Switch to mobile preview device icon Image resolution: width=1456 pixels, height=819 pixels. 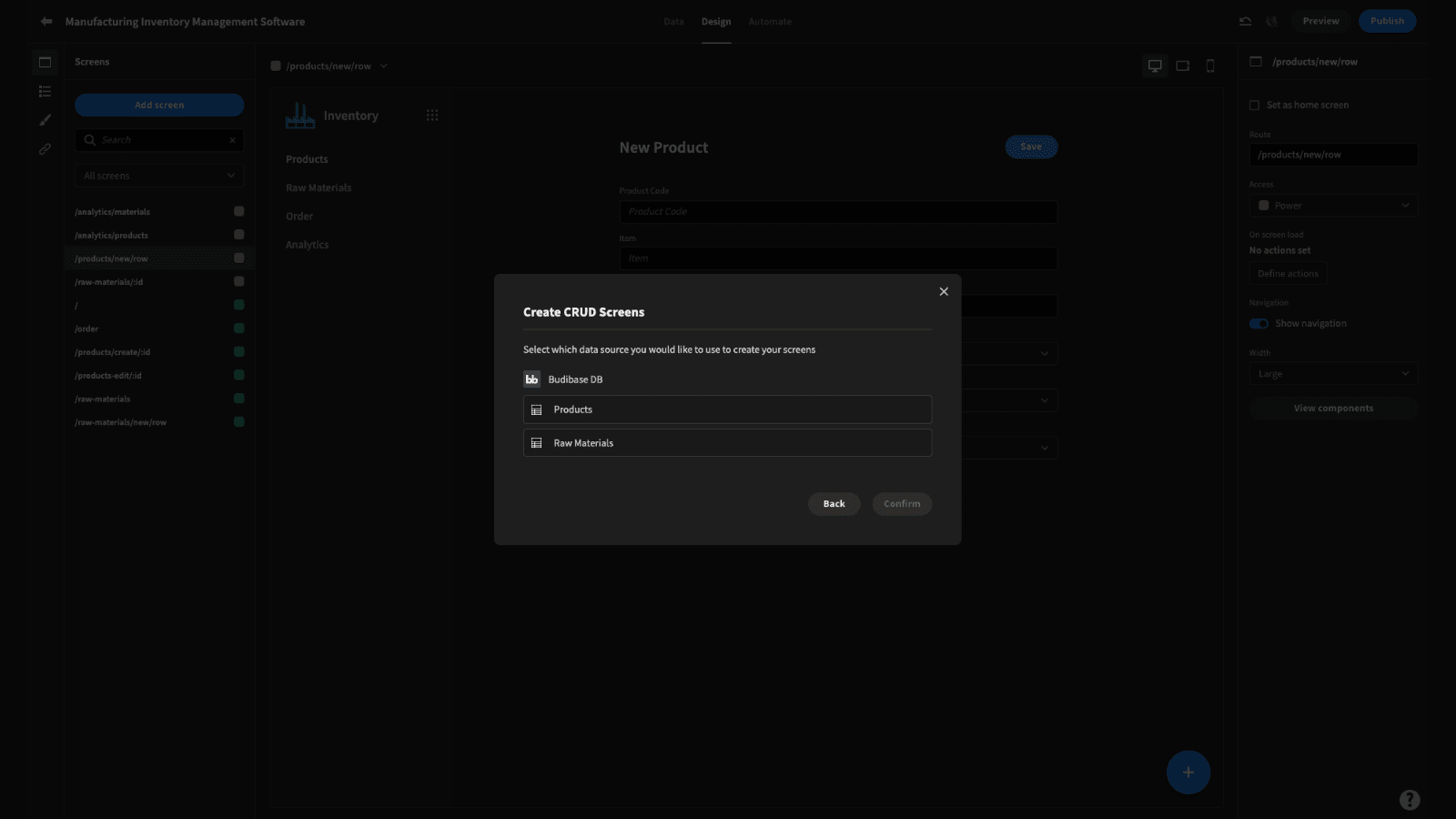[1210, 66]
